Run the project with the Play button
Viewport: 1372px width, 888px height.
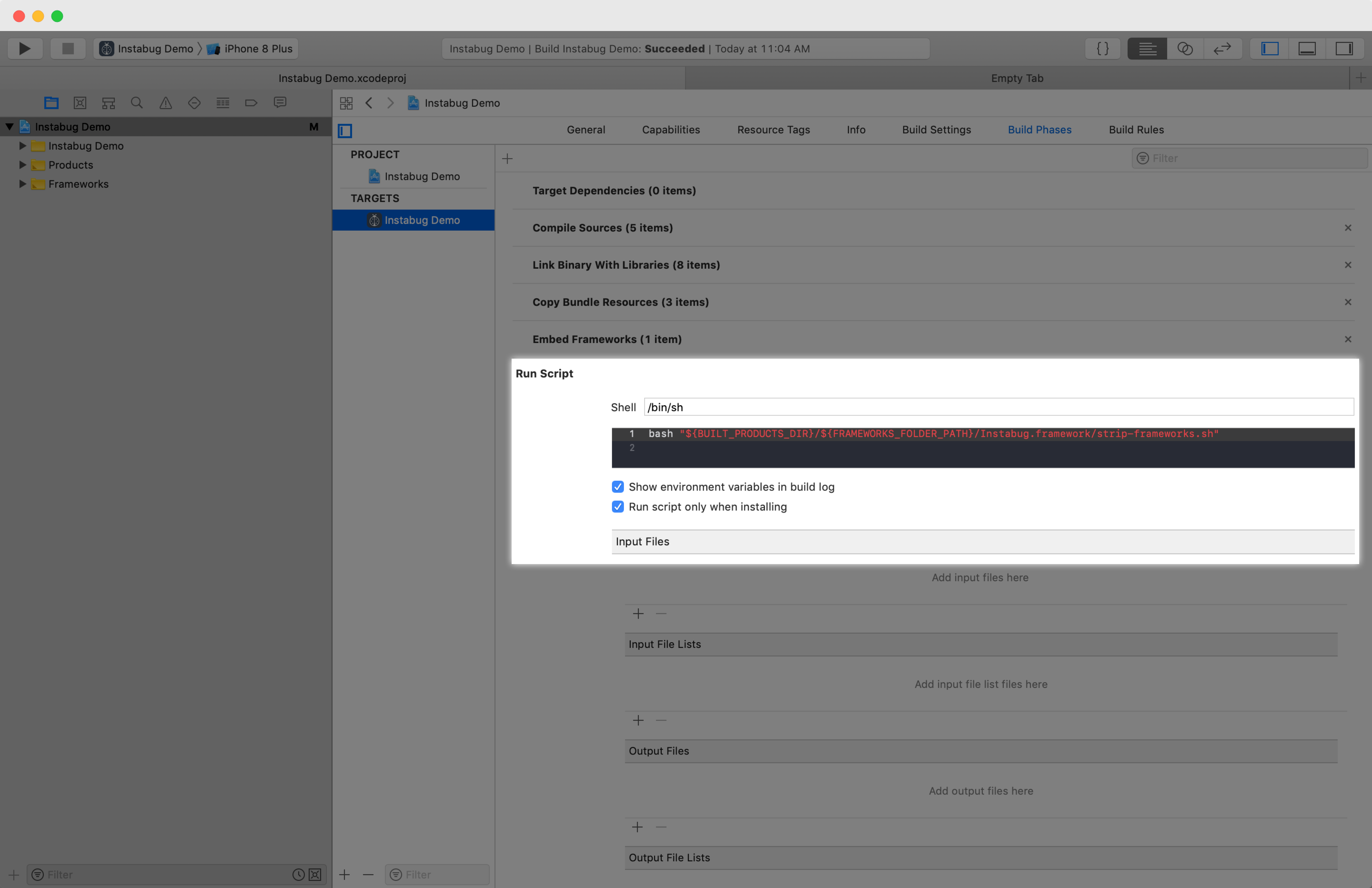click(x=25, y=48)
